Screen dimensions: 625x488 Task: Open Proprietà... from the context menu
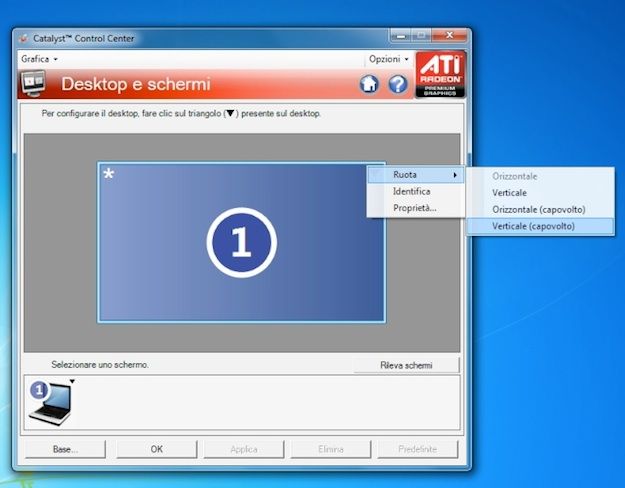[x=414, y=208]
